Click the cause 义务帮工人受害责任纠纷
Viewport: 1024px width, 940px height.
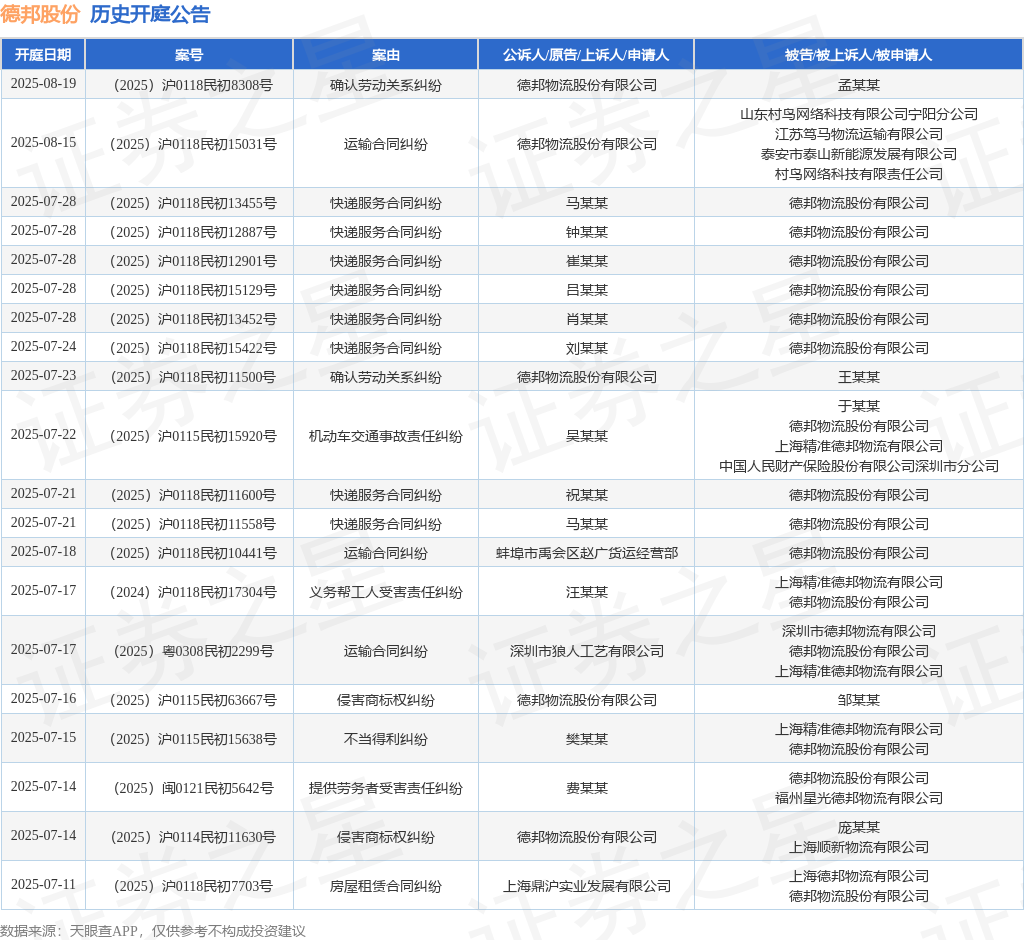click(x=386, y=592)
